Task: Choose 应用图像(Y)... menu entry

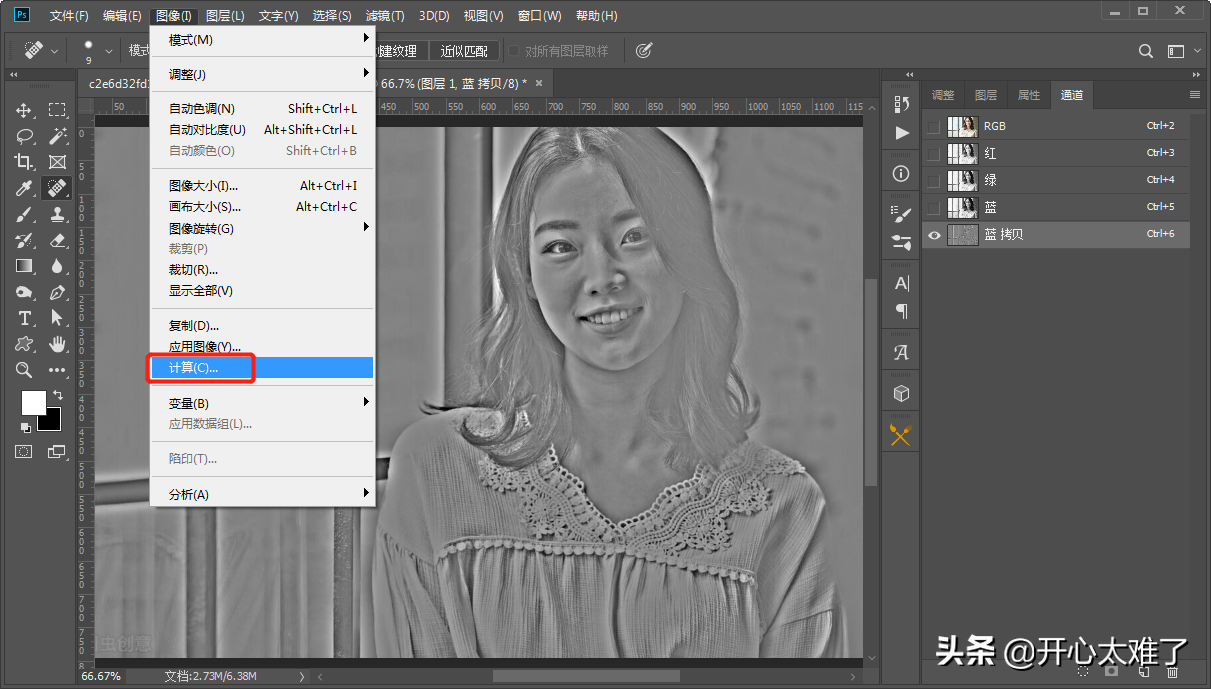Action: [261, 347]
